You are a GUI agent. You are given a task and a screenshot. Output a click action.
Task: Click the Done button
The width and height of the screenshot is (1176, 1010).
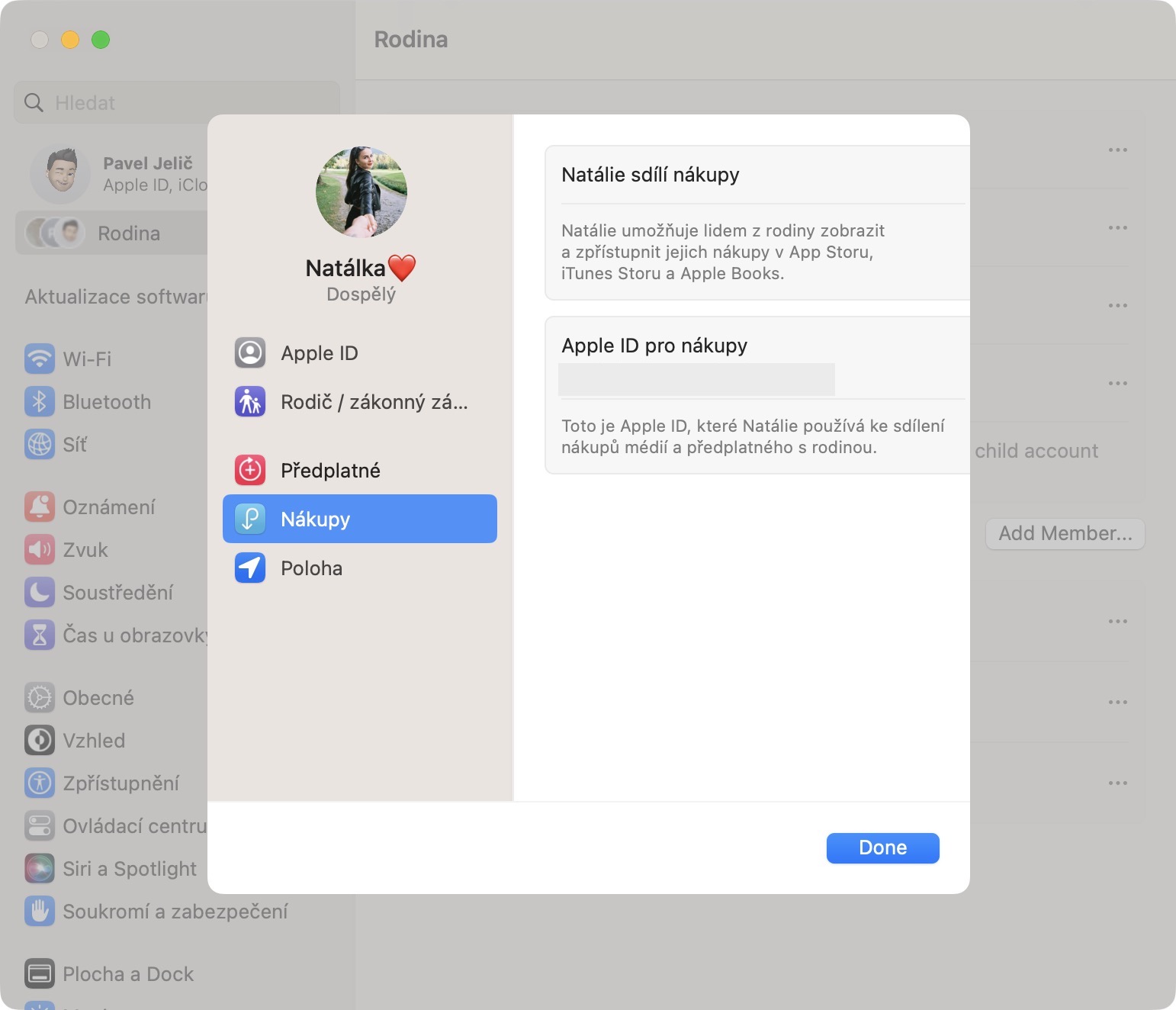(x=883, y=848)
